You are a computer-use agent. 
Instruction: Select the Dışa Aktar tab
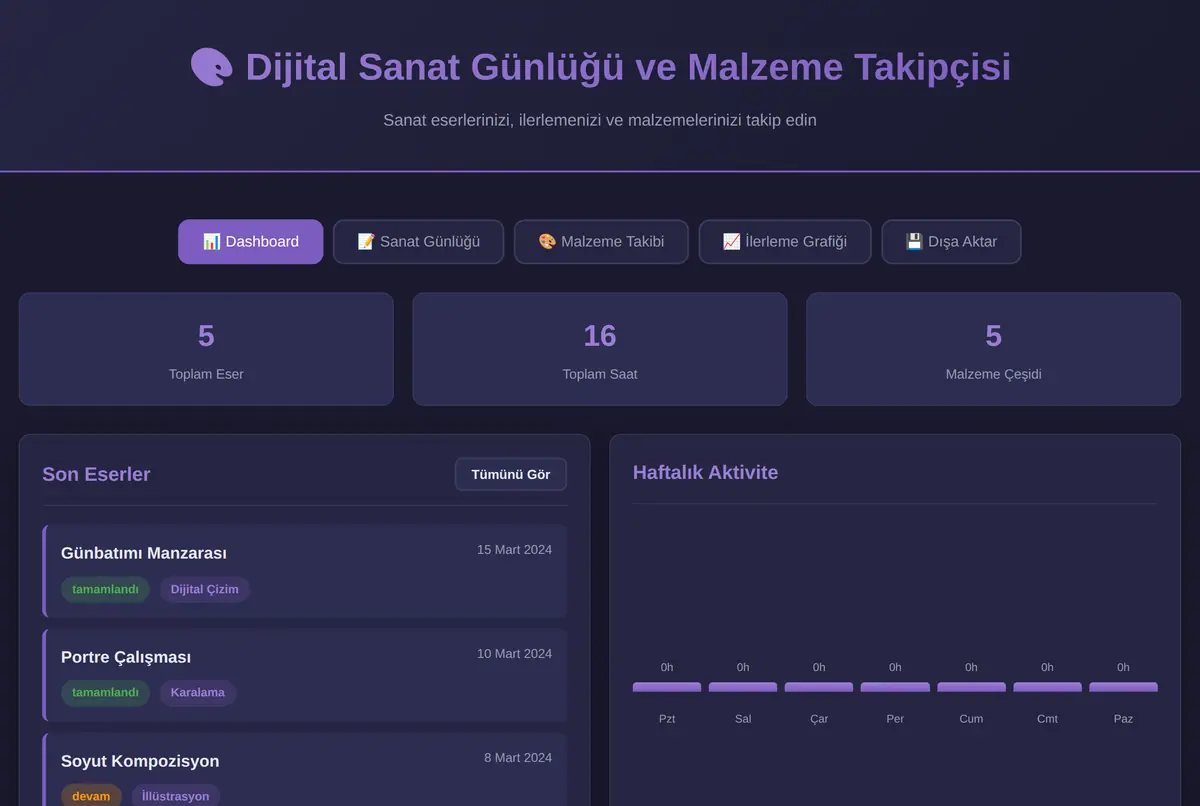pyautogui.click(x=951, y=242)
